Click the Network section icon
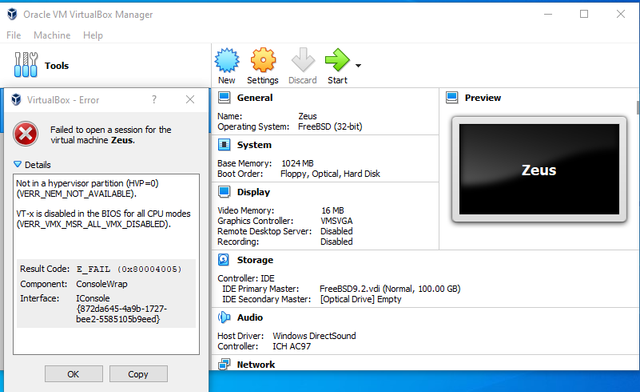Image resolution: width=640 pixels, height=392 pixels. [224, 364]
